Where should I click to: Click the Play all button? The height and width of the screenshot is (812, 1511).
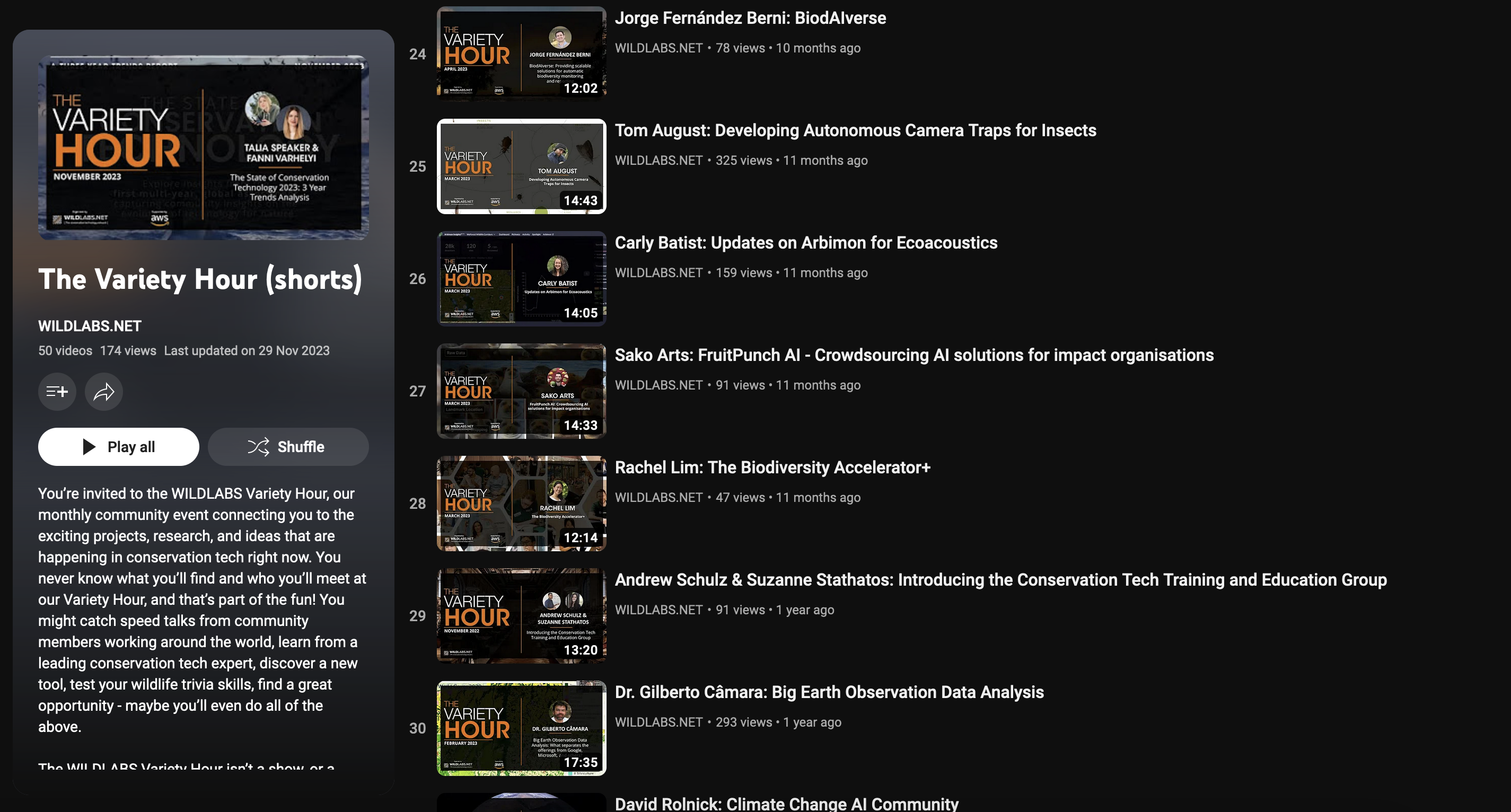point(118,447)
